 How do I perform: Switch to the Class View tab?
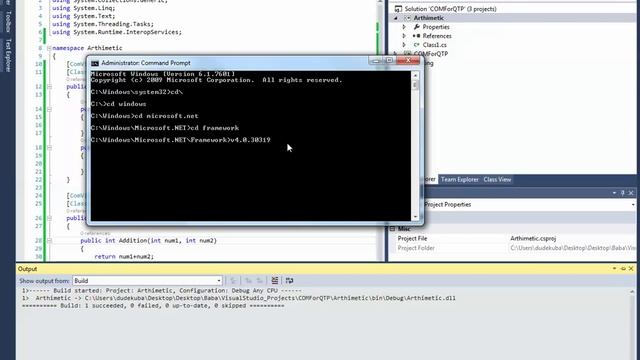(497, 180)
